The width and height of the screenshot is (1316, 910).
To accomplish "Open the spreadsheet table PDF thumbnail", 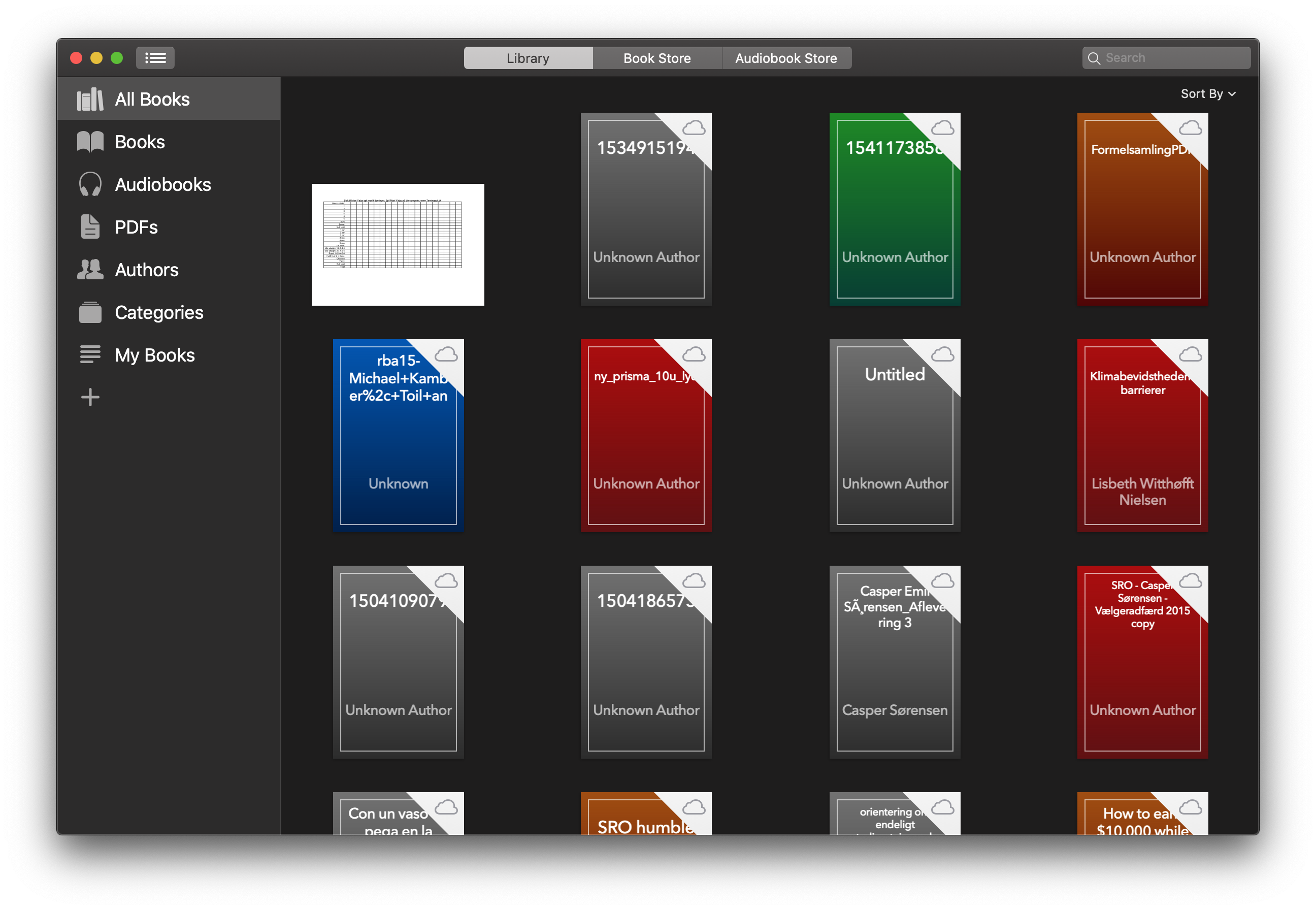I will pyautogui.click(x=398, y=245).
